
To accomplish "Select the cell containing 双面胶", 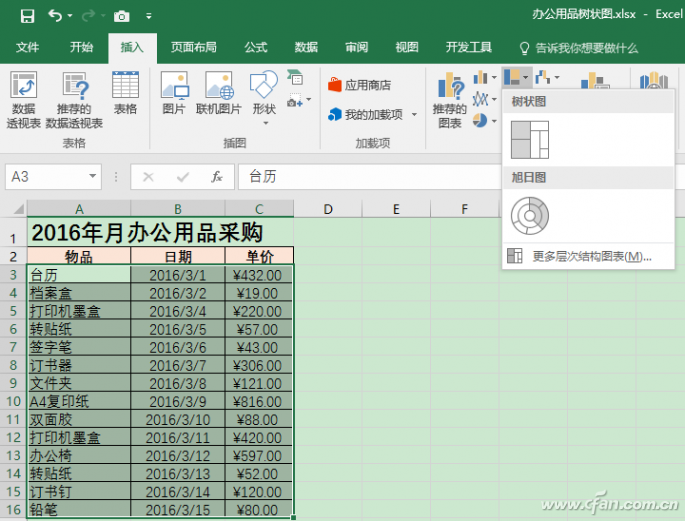I will pyautogui.click(x=79, y=419).
